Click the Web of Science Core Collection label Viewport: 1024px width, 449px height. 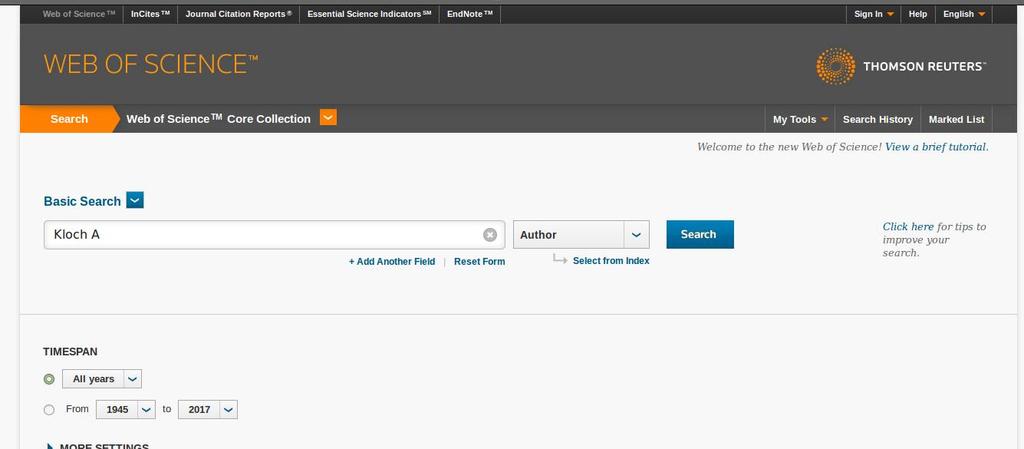(x=218, y=119)
